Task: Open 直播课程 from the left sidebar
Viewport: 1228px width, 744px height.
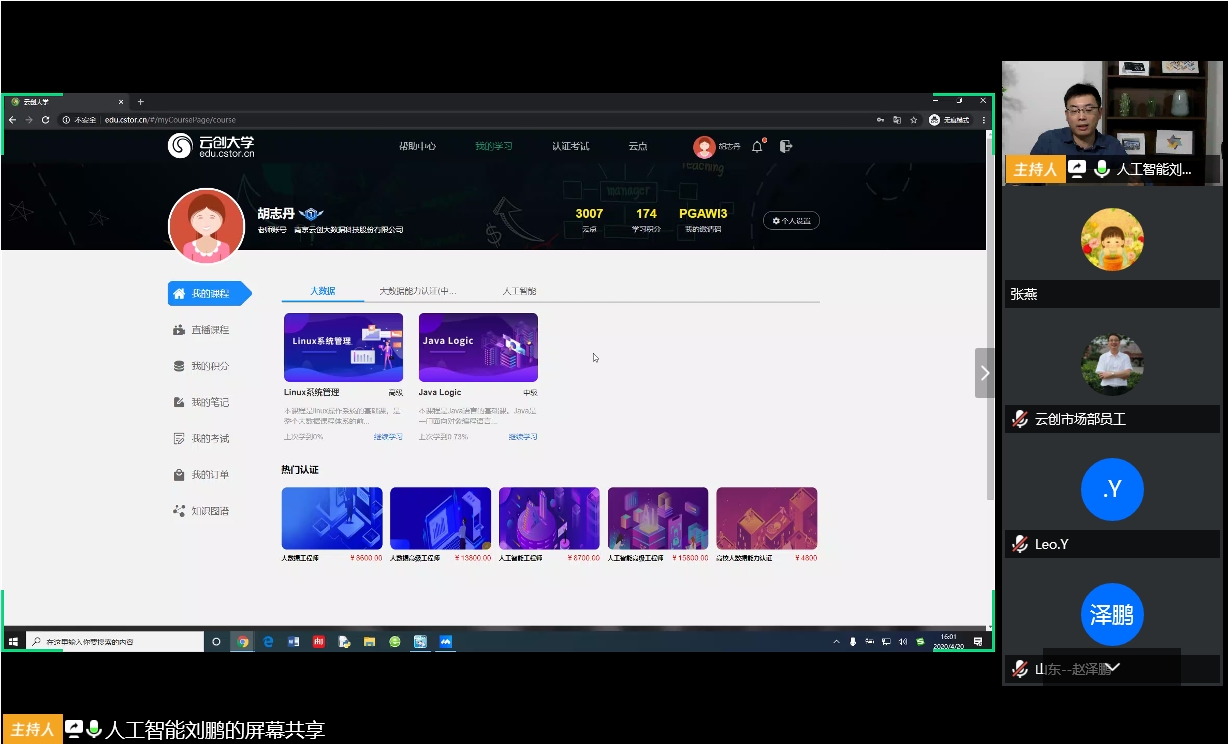Action: click(209, 330)
